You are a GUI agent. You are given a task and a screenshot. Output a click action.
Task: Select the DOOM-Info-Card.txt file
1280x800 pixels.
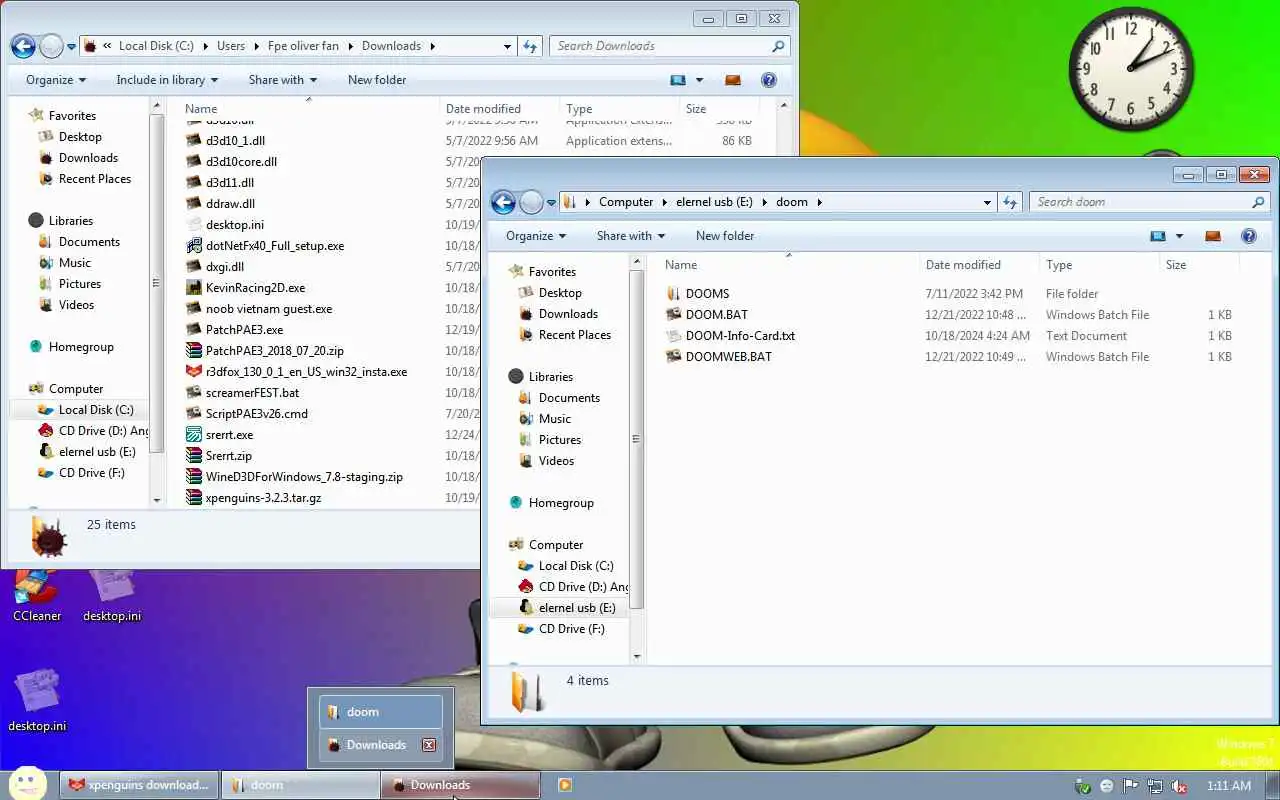pyautogui.click(x=740, y=336)
